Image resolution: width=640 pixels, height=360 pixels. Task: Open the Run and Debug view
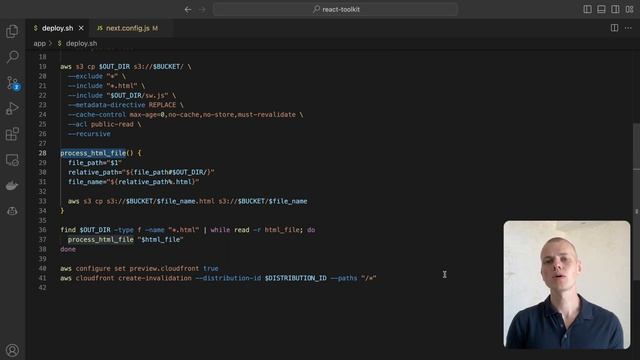(12, 109)
